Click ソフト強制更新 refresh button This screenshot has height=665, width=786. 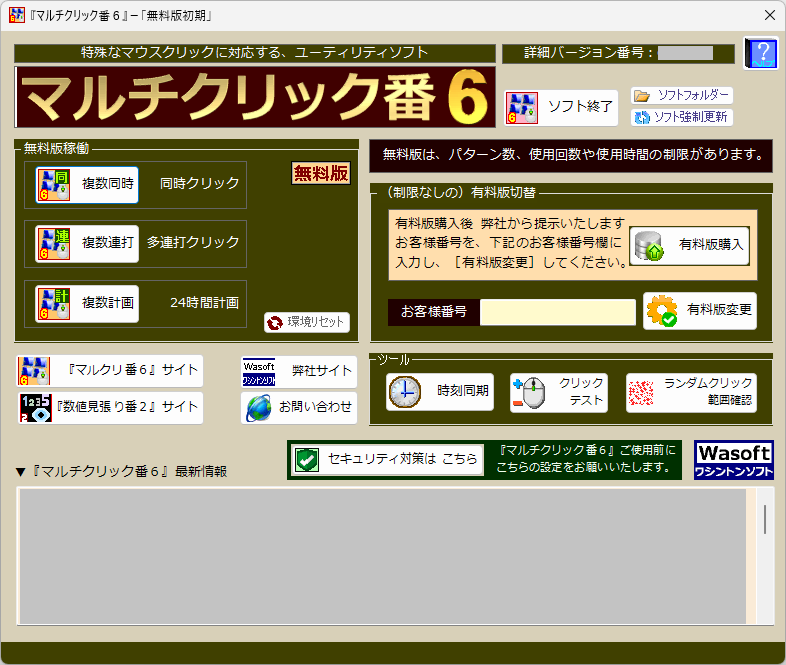682,117
